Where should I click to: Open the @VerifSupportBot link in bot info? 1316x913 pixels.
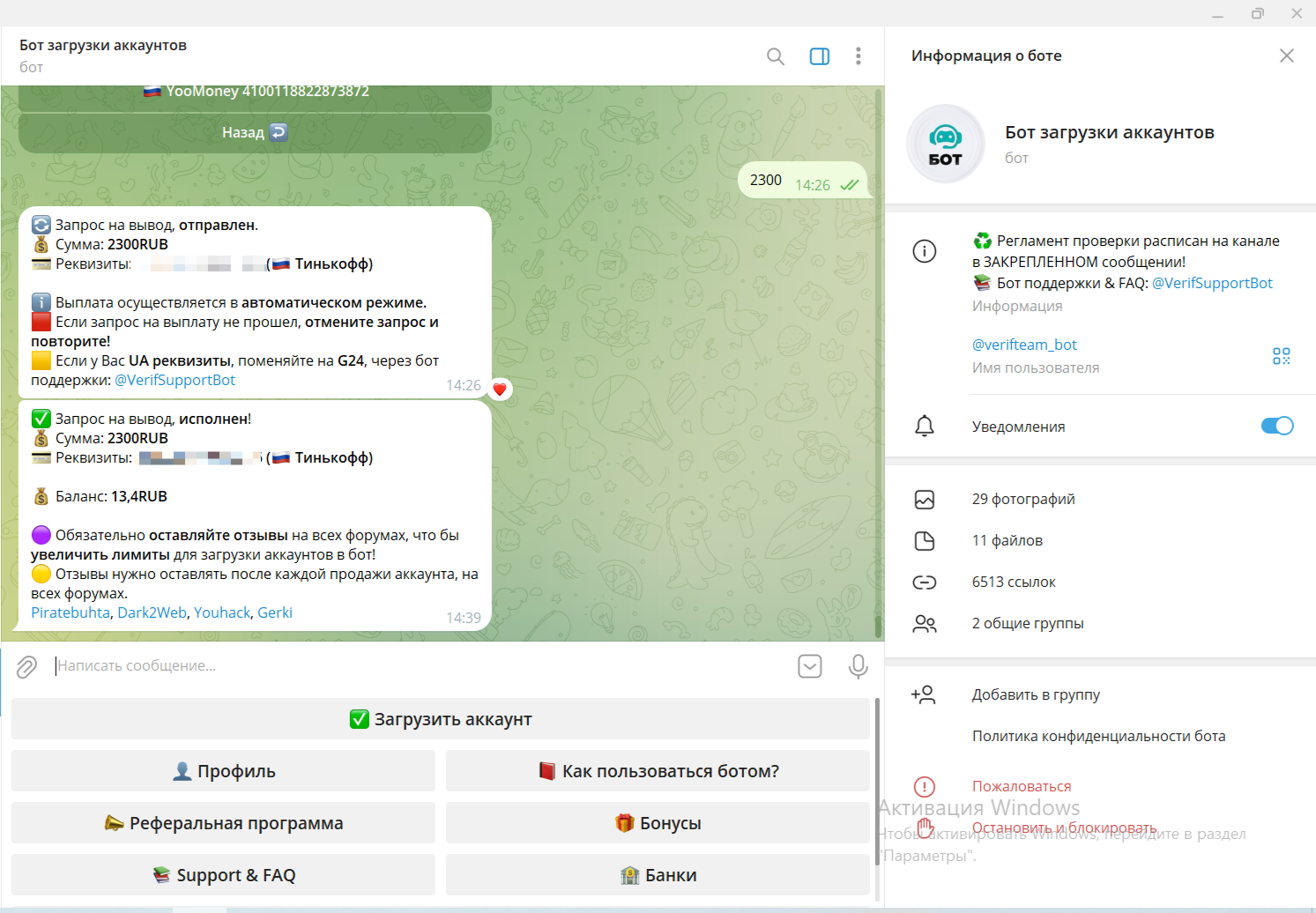(x=1212, y=283)
